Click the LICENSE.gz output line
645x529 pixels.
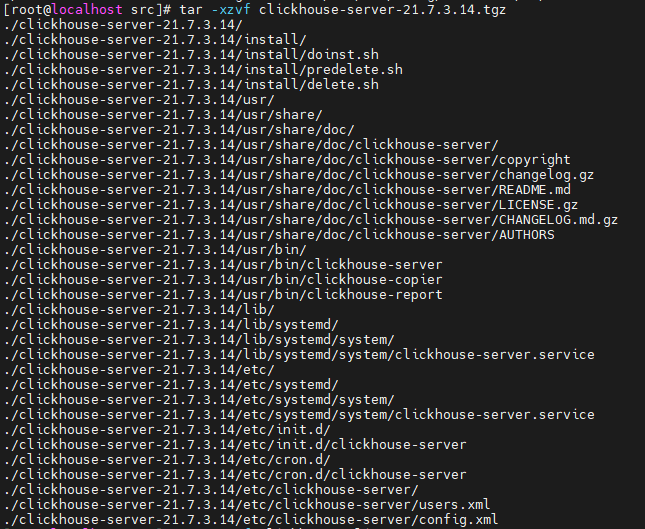tap(290, 204)
